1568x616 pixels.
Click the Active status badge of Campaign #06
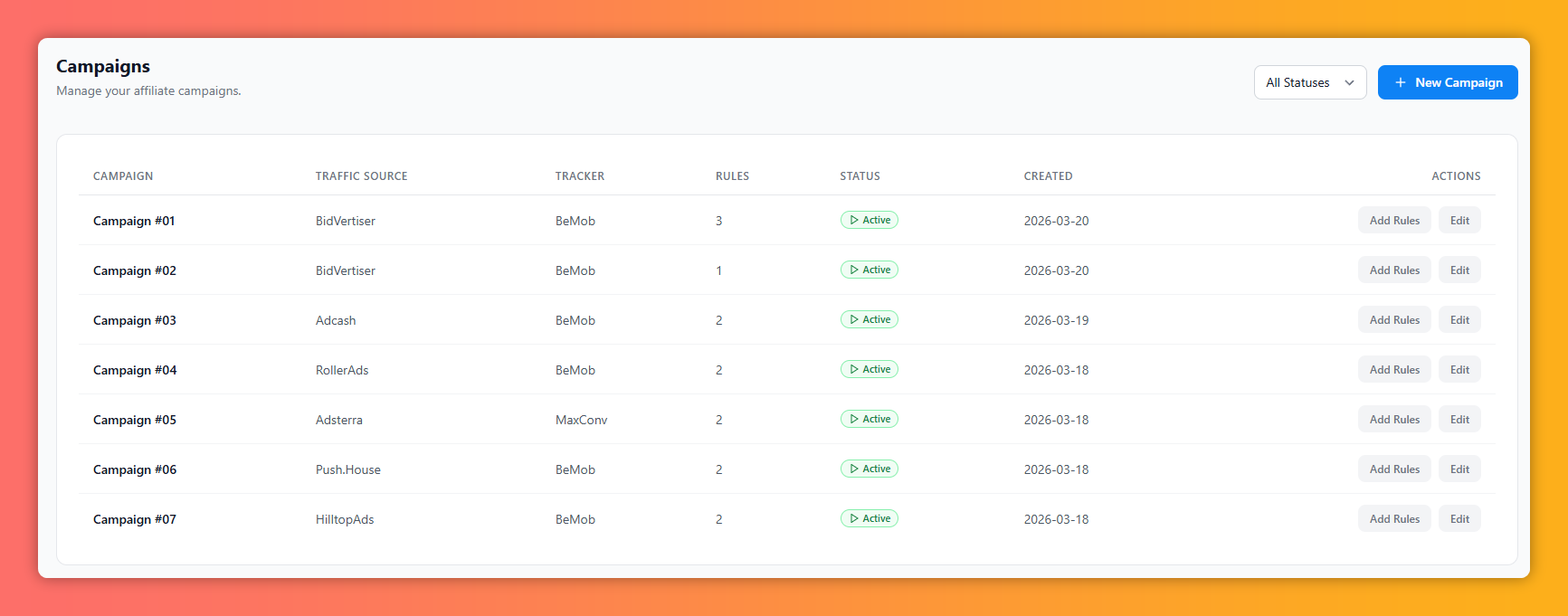coord(870,469)
